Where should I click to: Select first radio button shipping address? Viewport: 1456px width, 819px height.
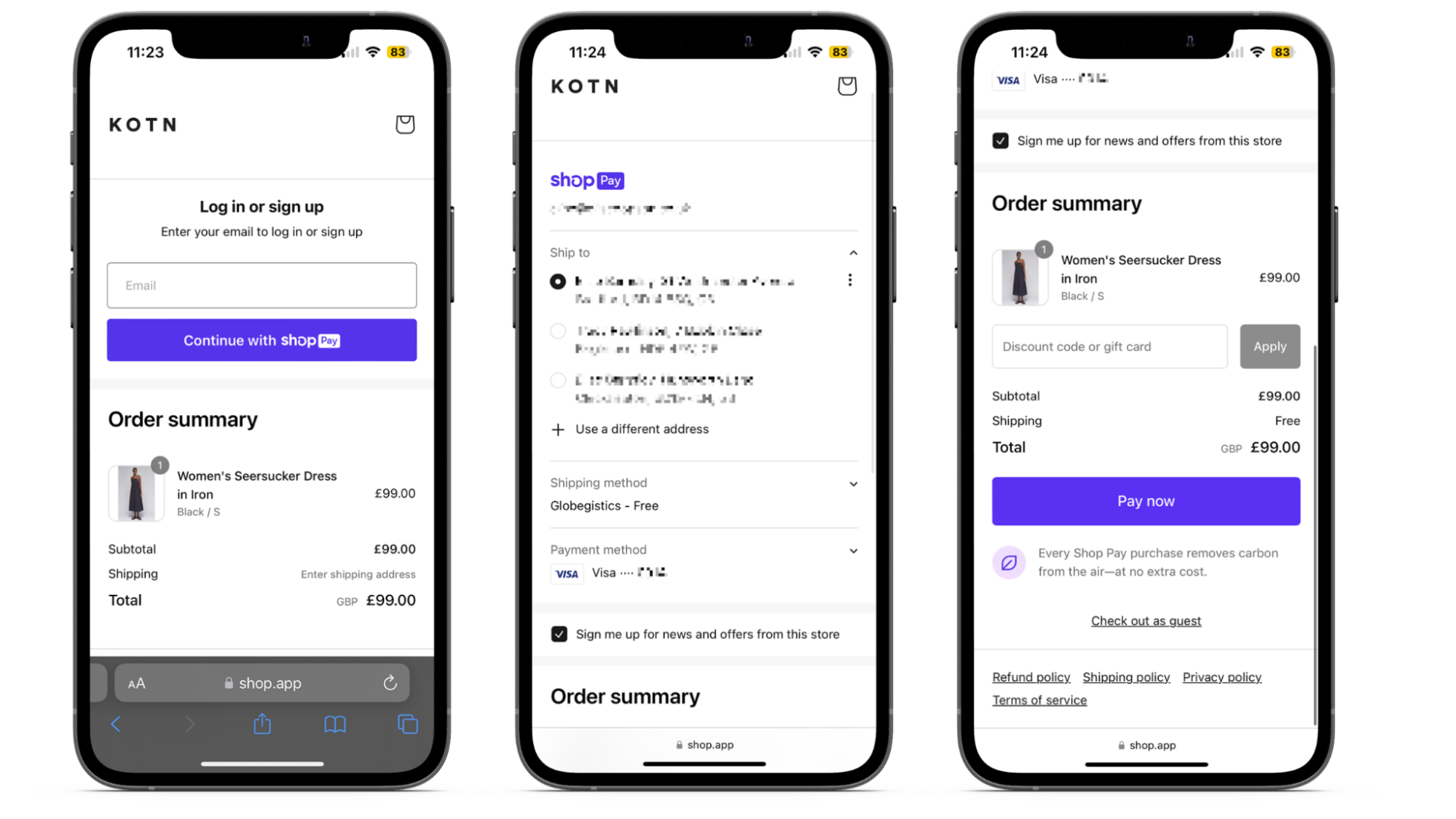click(558, 280)
